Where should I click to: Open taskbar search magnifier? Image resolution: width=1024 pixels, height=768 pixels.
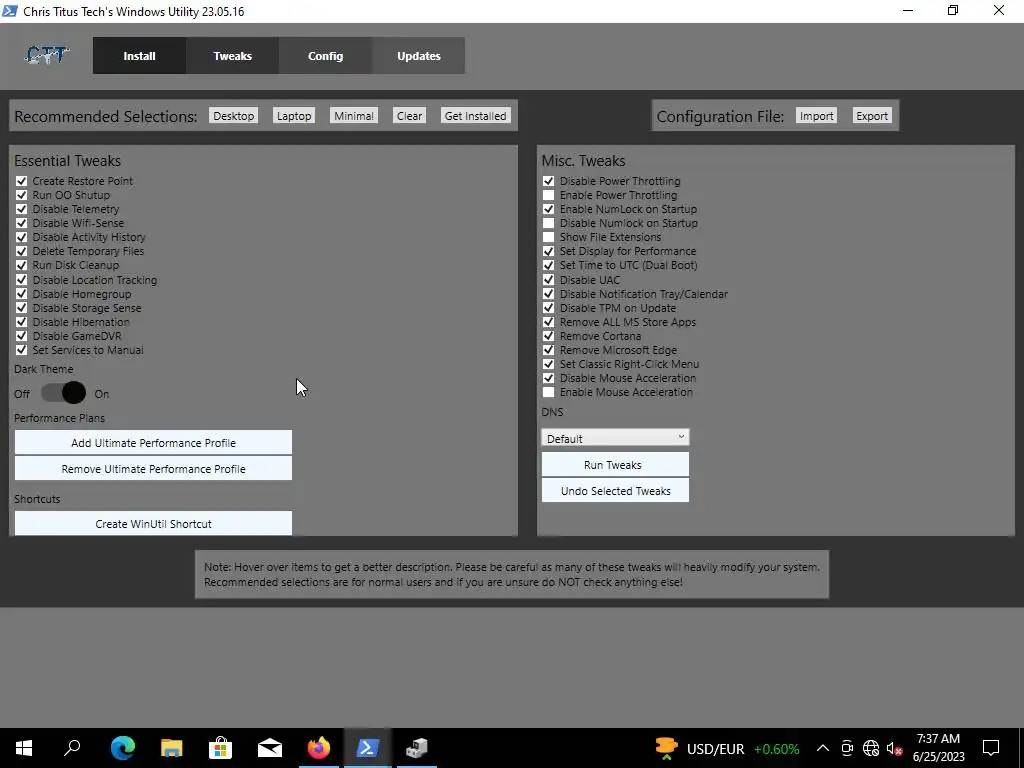pyautogui.click(x=72, y=748)
